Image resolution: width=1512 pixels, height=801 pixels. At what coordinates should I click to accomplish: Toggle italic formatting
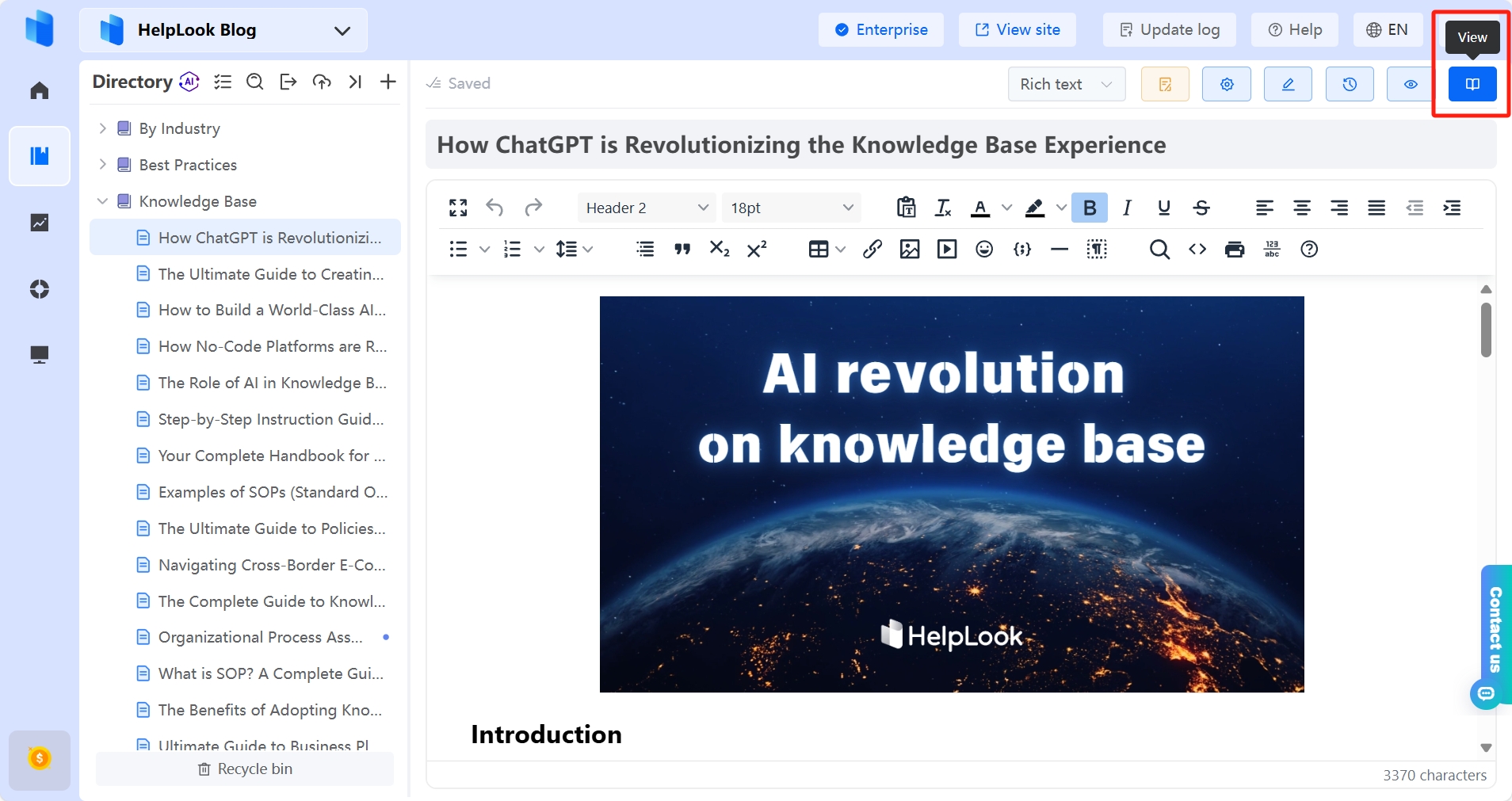[x=1127, y=208]
